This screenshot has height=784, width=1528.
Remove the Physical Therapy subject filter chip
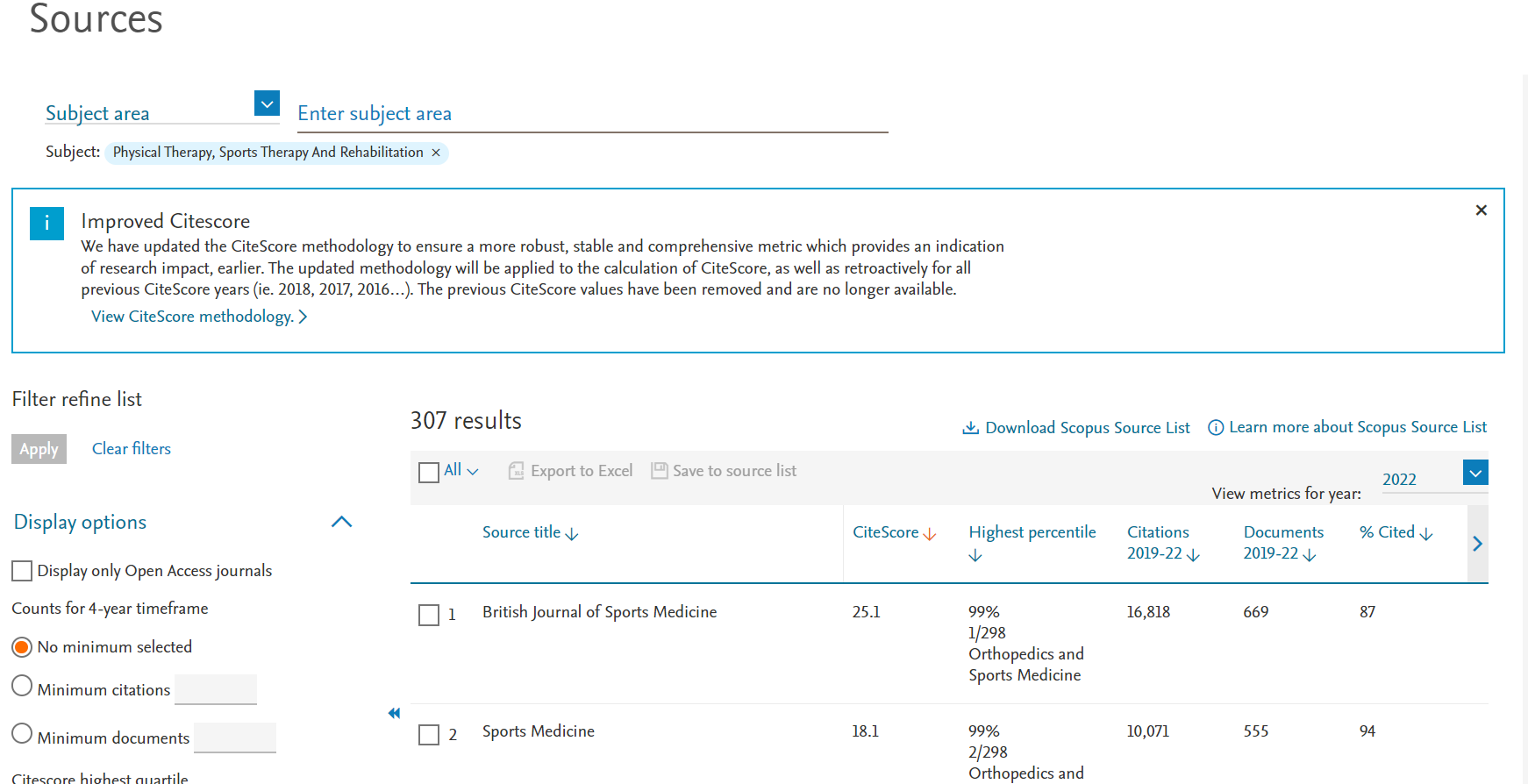pyautogui.click(x=436, y=153)
